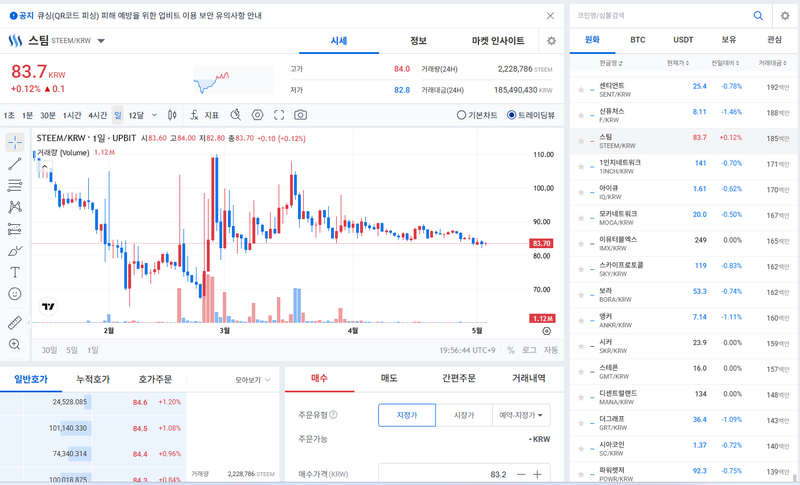Open the 보유 holdings tab
Viewport: 800px width, 485px height.
729,40
